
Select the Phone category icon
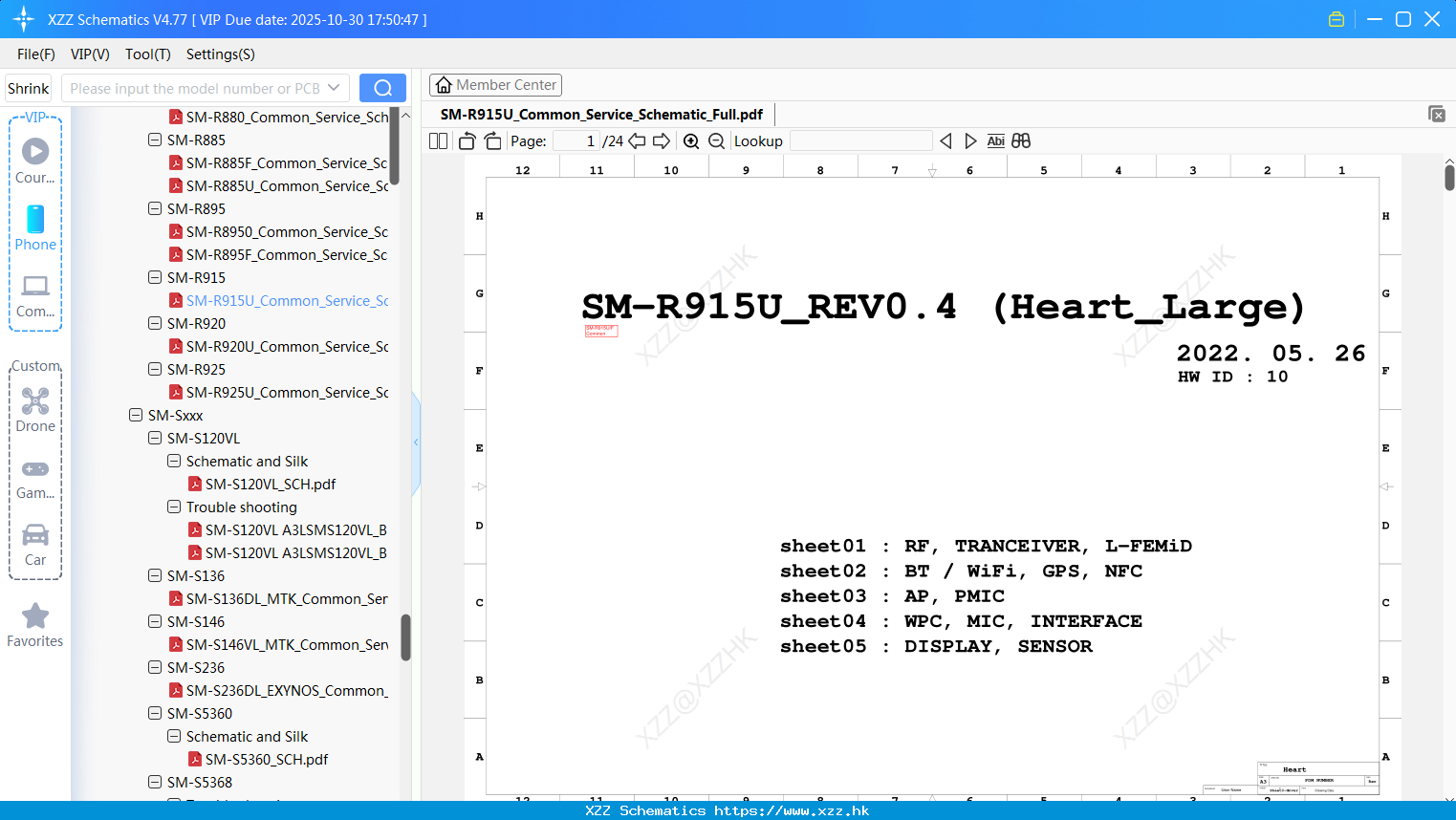point(35,227)
